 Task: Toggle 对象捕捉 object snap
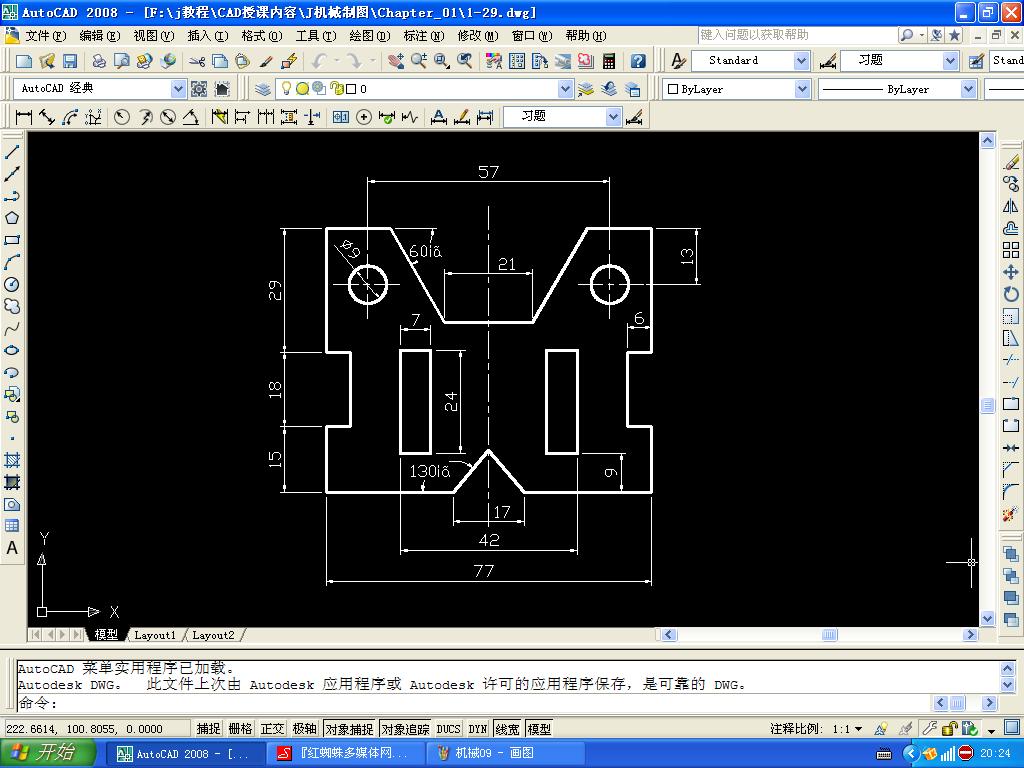point(349,729)
